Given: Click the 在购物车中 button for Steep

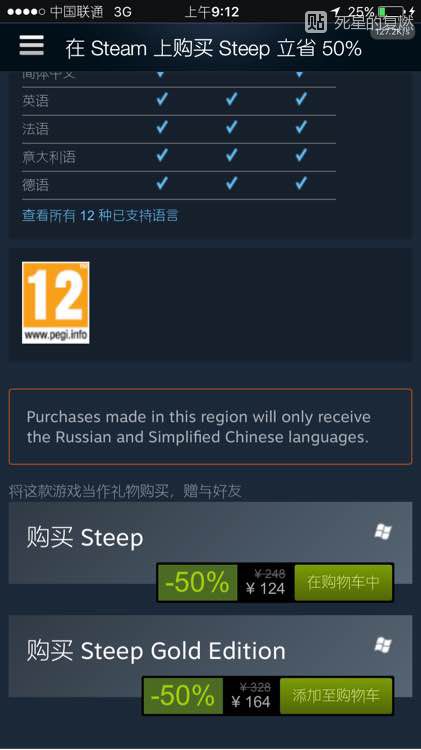Looking at the screenshot, I should point(343,582).
